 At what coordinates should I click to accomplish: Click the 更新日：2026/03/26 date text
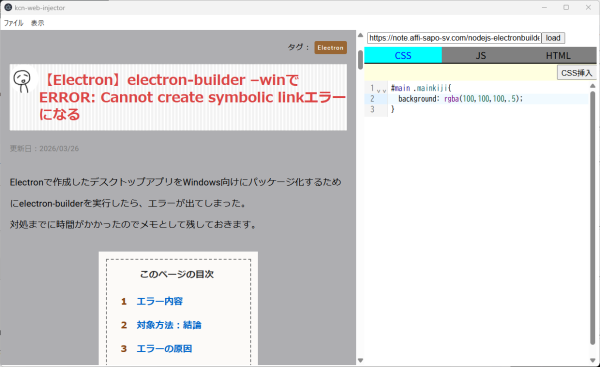click(44, 148)
